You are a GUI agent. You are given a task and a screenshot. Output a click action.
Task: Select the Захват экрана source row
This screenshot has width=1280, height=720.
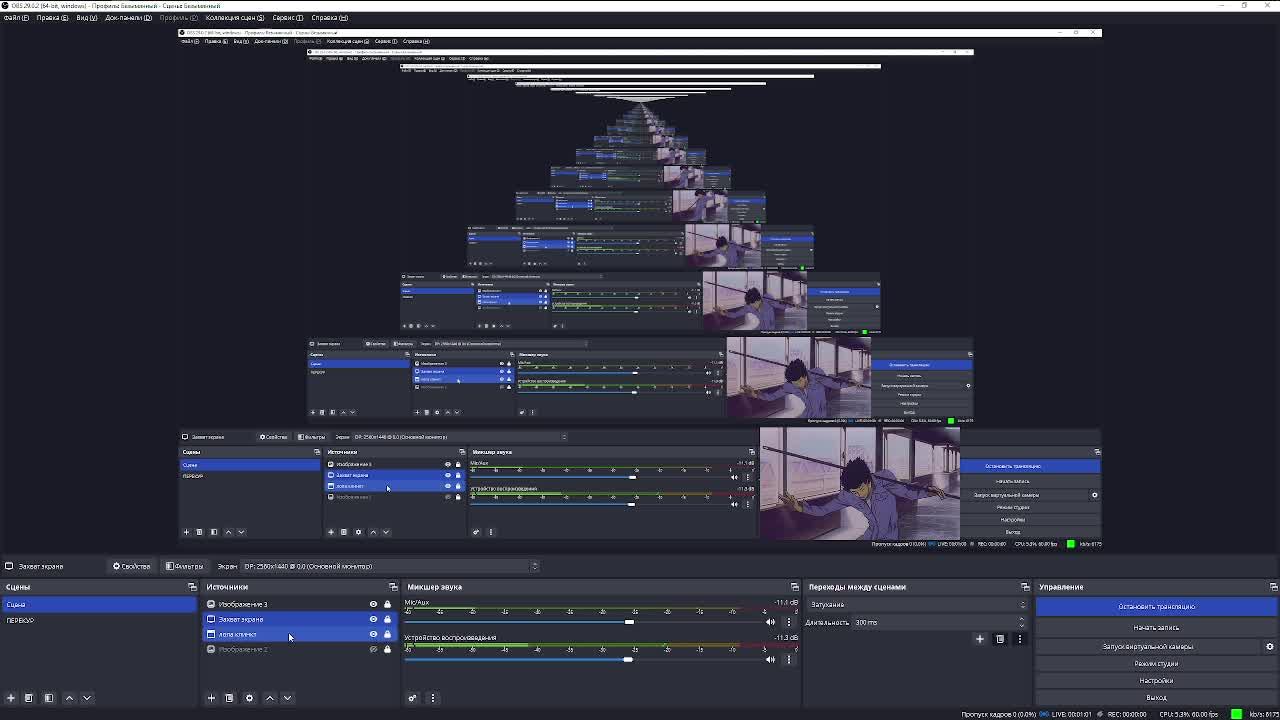click(300, 619)
